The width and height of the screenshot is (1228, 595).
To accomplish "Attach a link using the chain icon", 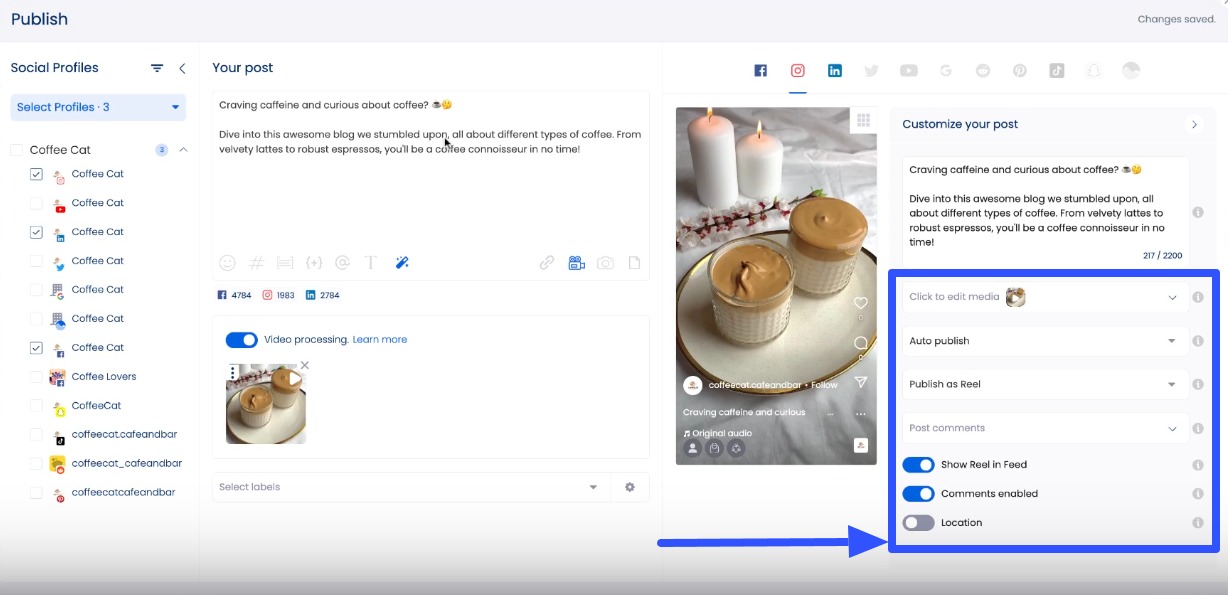I will click(x=547, y=262).
